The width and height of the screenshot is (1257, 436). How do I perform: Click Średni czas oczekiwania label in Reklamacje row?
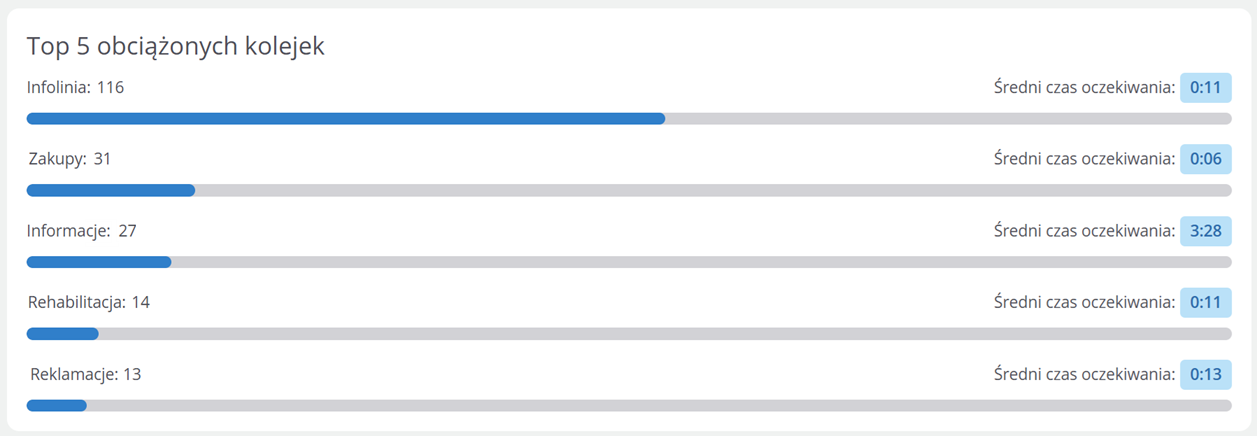[1084, 375]
